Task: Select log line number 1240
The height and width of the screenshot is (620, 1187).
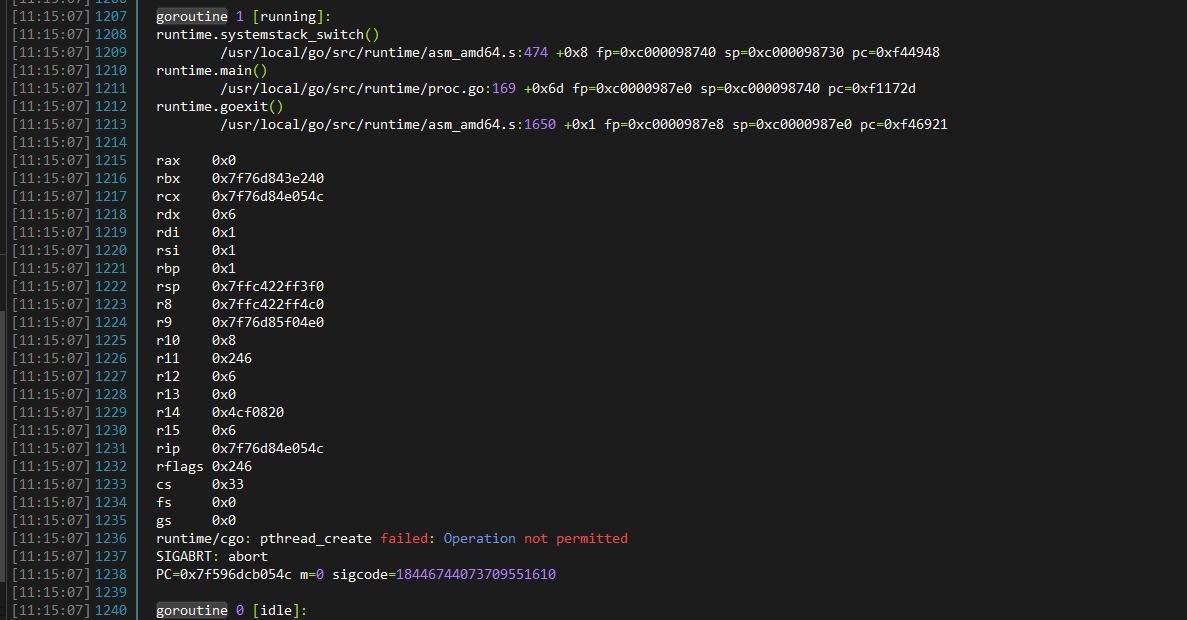Action: 111,610
